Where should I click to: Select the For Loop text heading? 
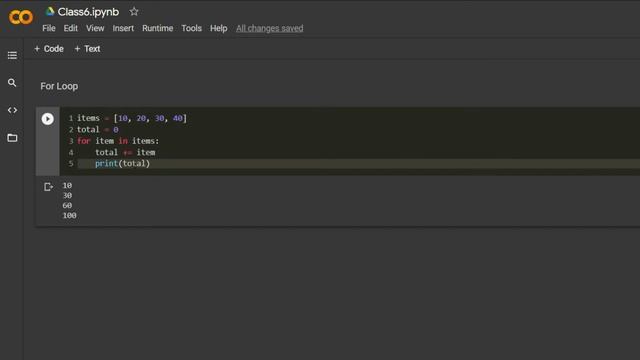pyautogui.click(x=59, y=86)
